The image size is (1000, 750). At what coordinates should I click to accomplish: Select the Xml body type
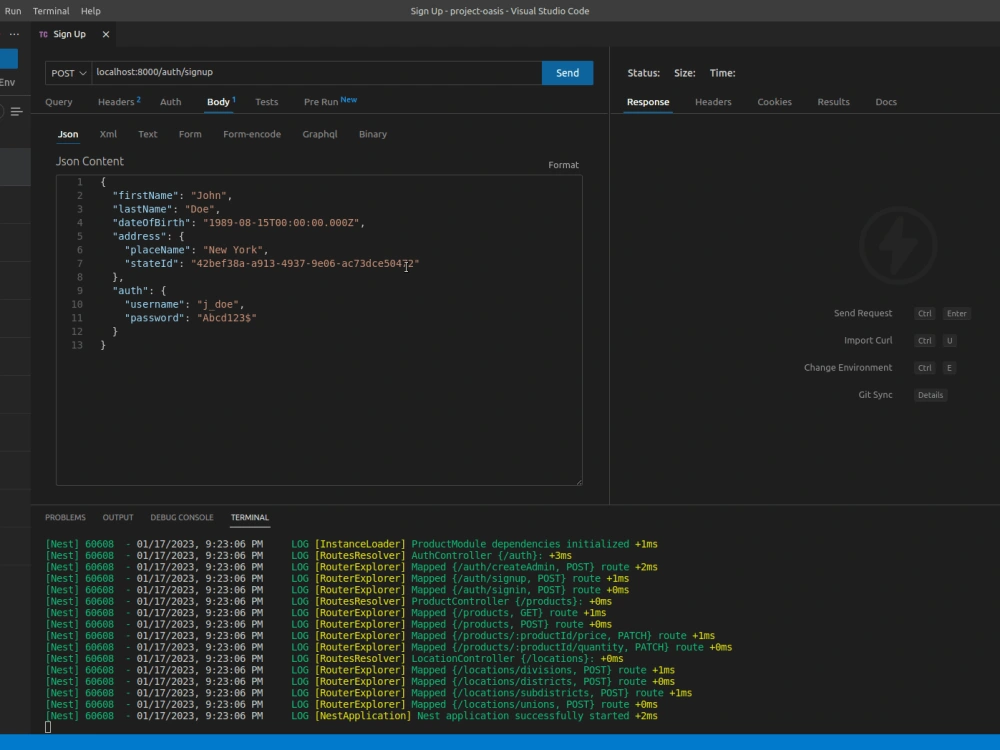pyautogui.click(x=108, y=135)
